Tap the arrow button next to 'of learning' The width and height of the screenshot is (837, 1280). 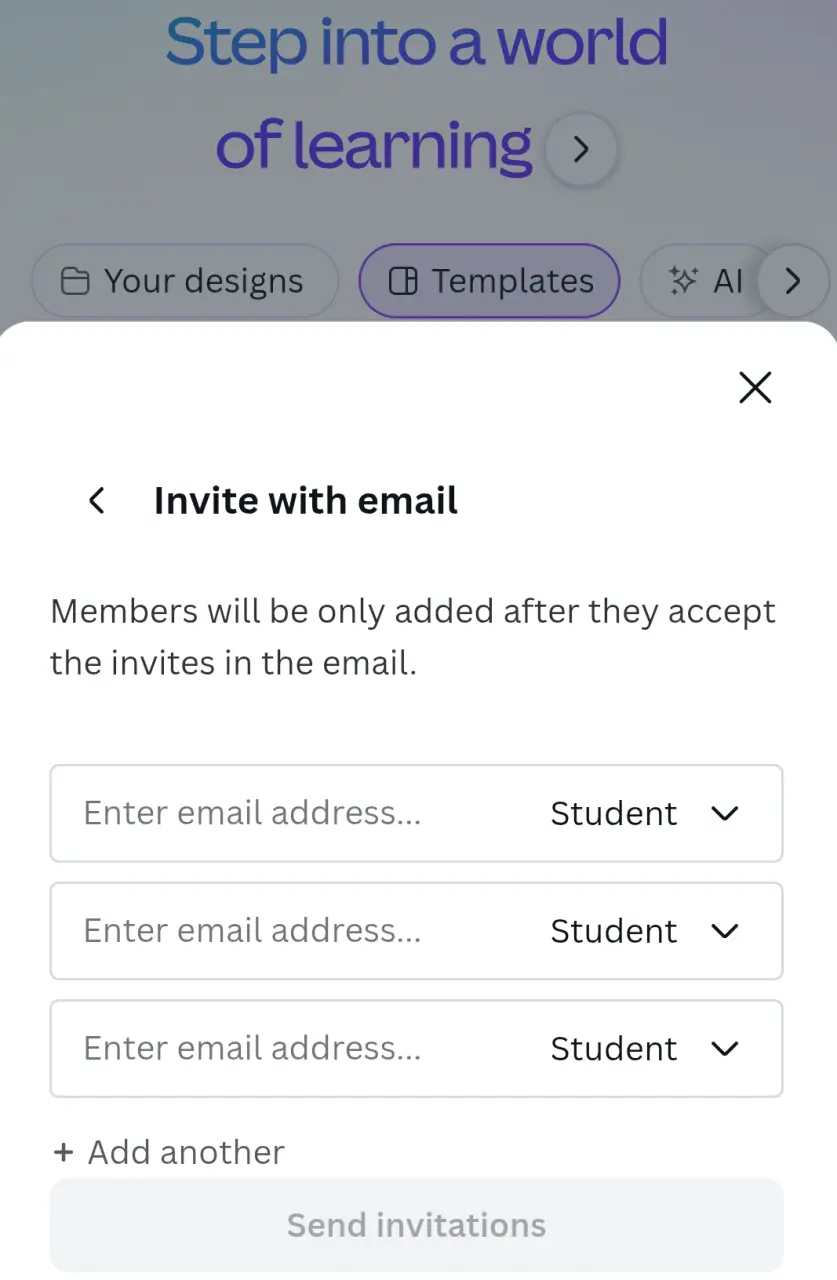point(581,150)
